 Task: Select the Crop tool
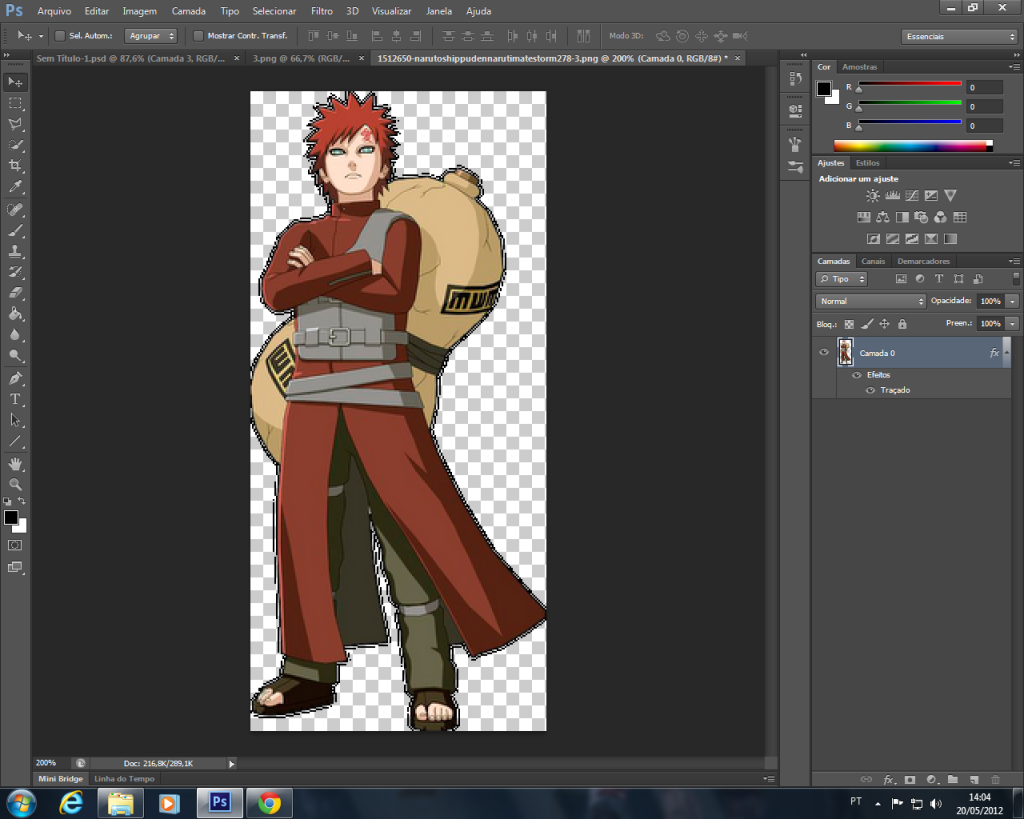pyautogui.click(x=15, y=166)
